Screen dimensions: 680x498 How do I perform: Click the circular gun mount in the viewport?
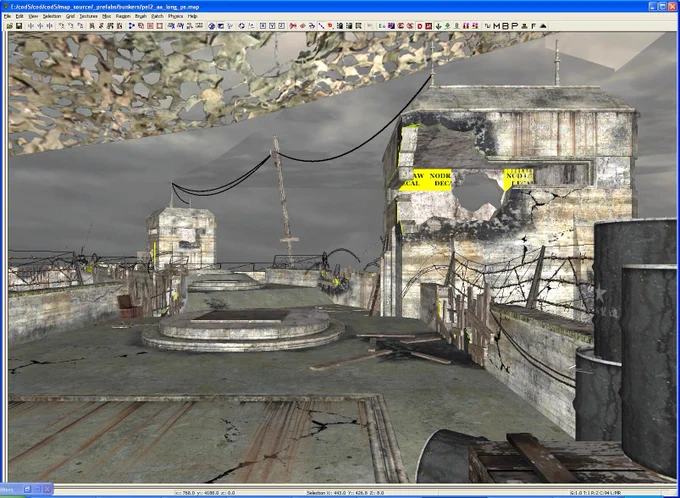tap(243, 330)
